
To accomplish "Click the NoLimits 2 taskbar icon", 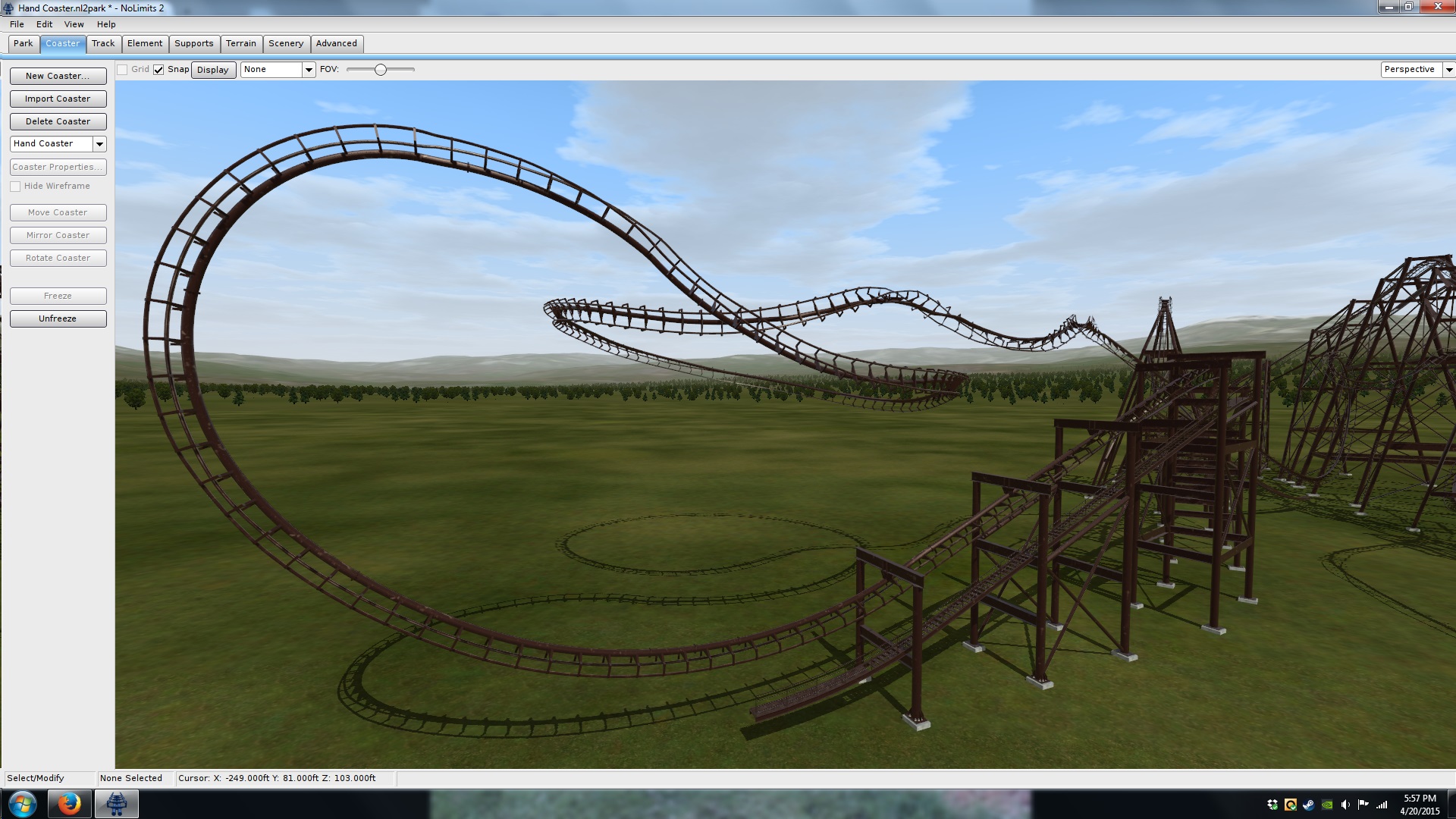I will coord(116,804).
